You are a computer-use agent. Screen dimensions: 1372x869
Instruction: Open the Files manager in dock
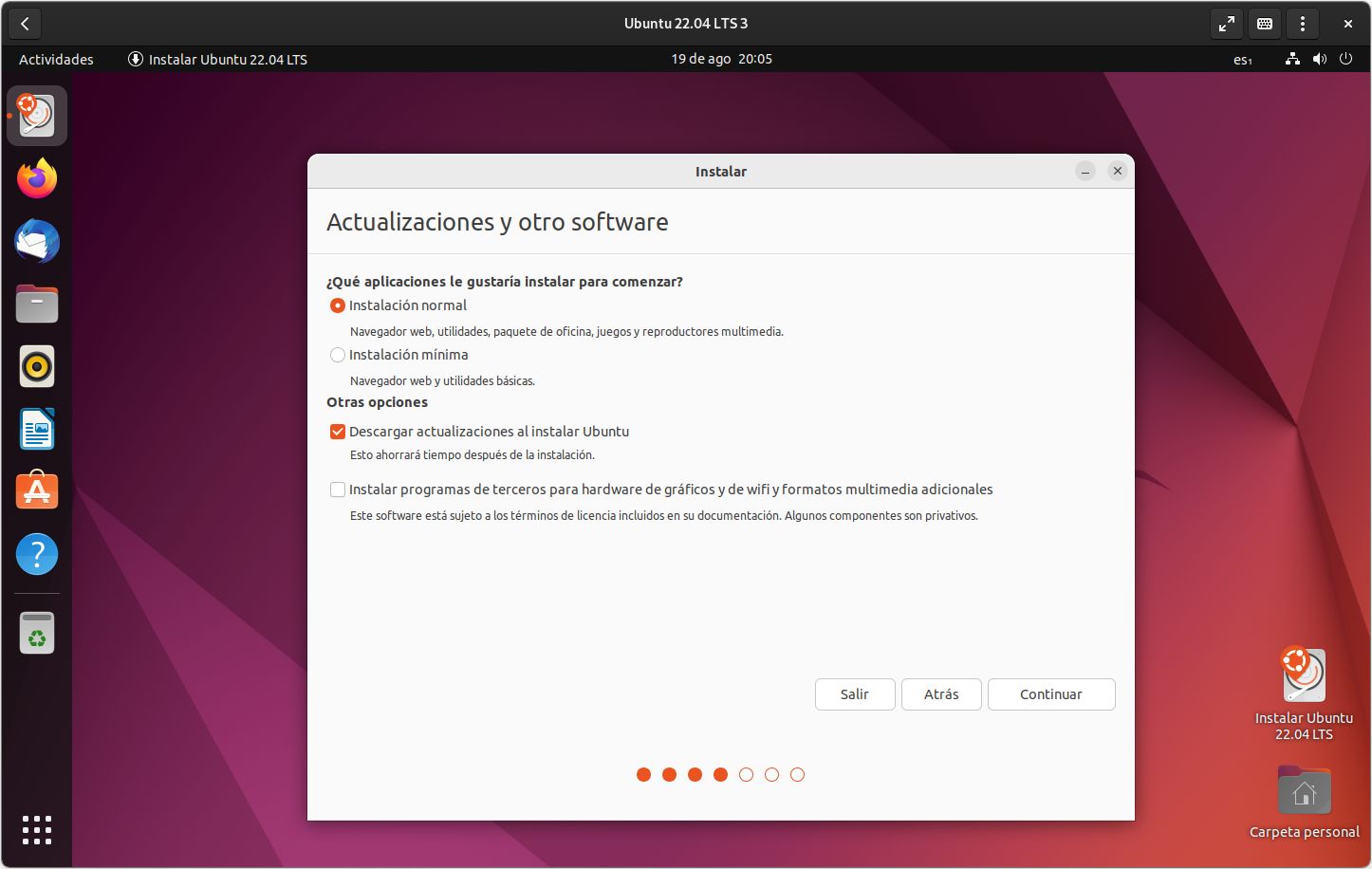tap(37, 305)
